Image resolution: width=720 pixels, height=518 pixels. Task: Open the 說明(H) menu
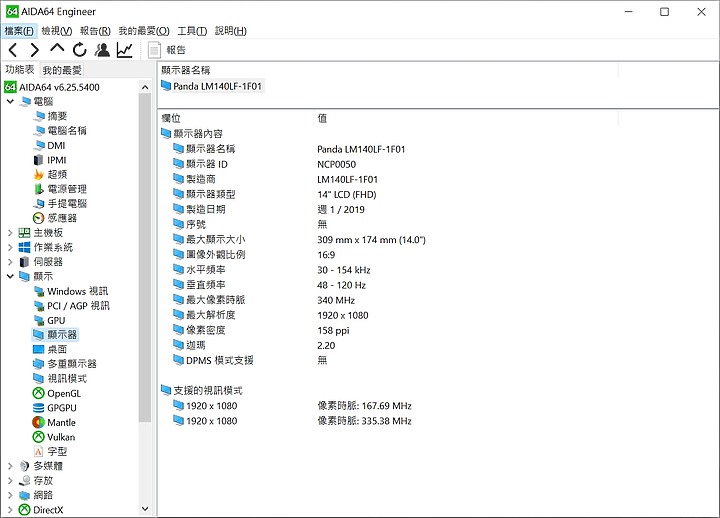pos(231,31)
